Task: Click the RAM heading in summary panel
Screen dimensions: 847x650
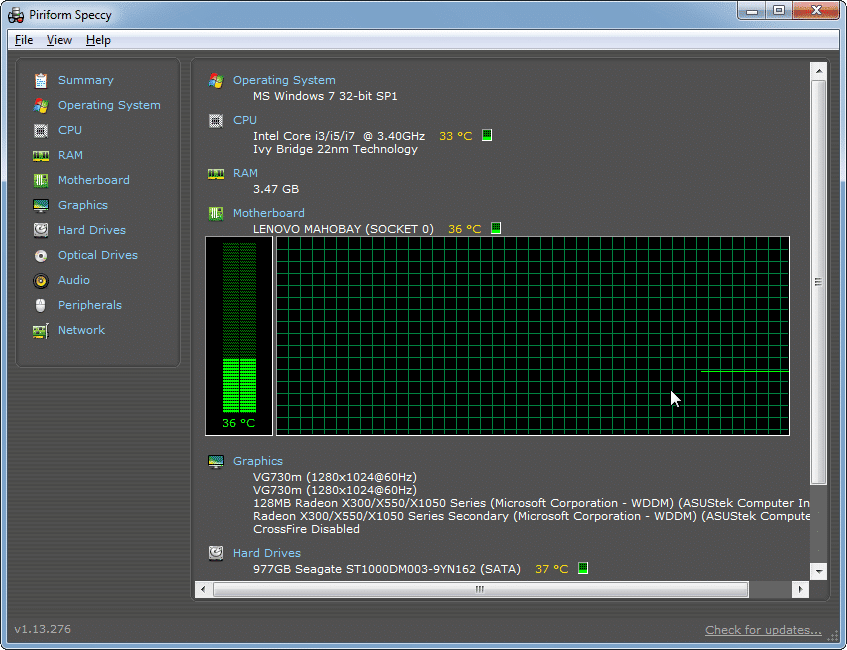Action: [245, 173]
